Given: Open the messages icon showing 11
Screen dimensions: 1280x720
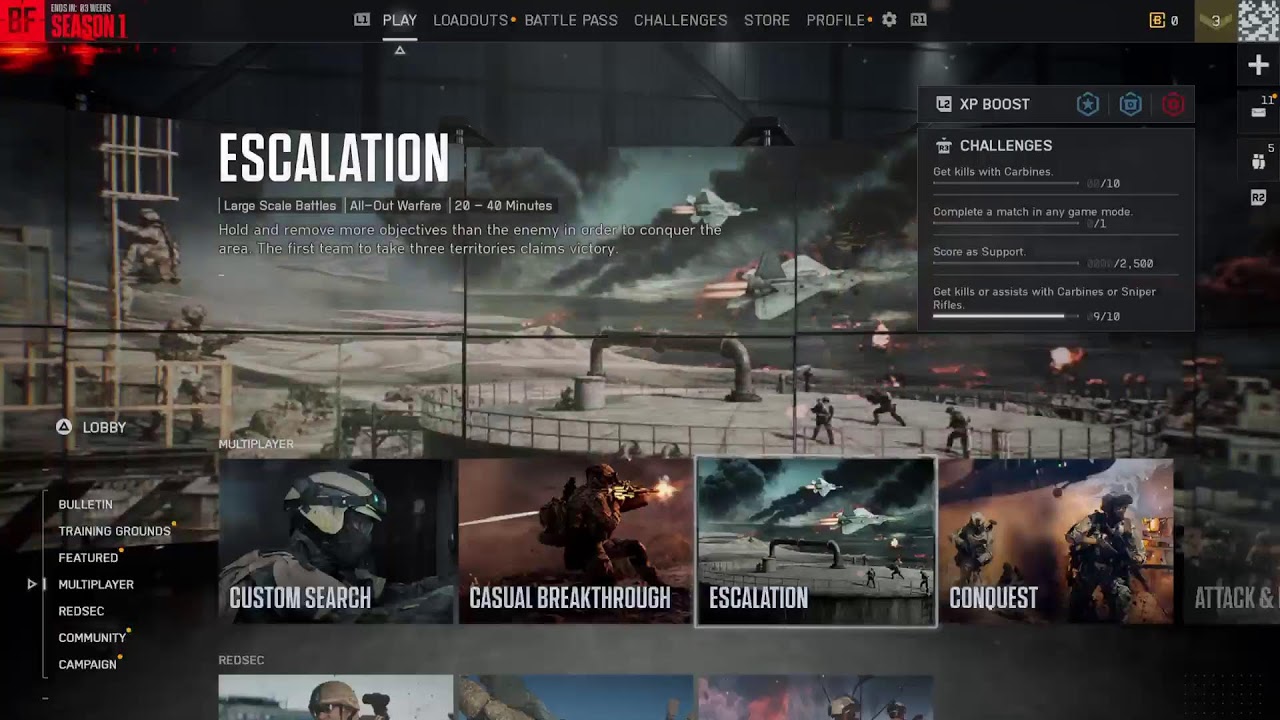Looking at the screenshot, I should (1258, 112).
